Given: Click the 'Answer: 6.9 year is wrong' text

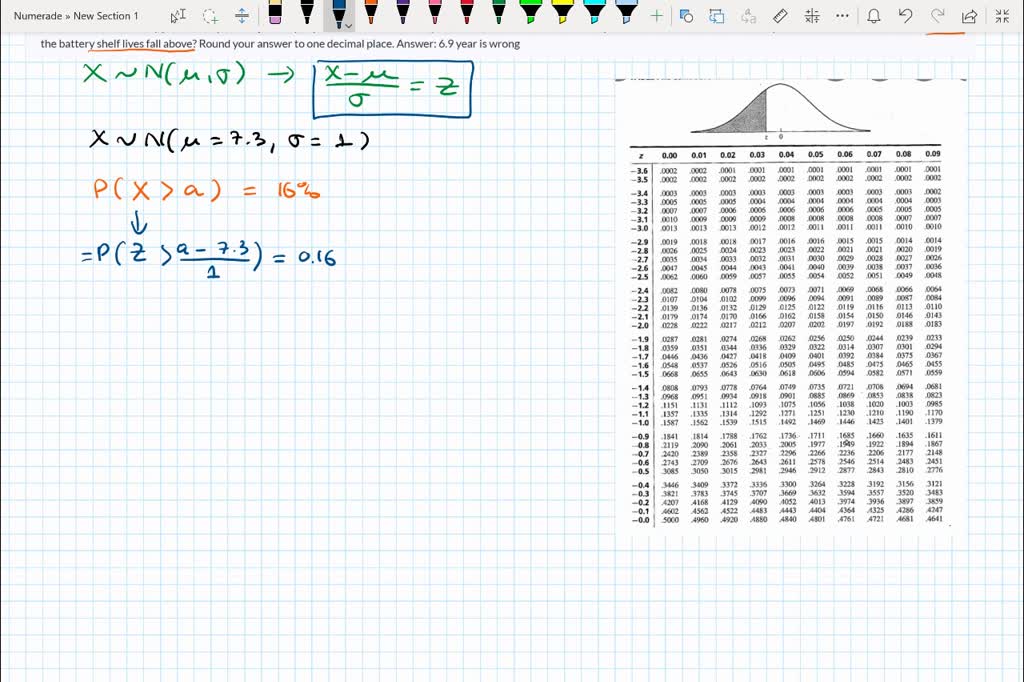Looking at the screenshot, I should [x=458, y=44].
